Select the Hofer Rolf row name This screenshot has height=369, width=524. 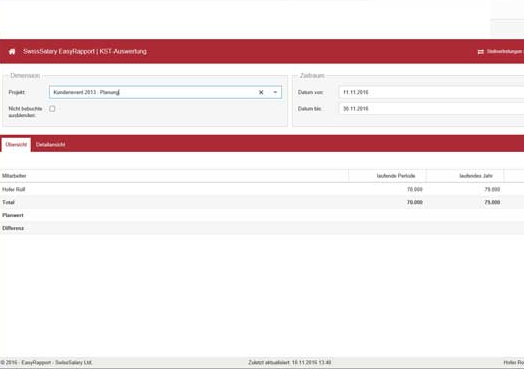click(14, 190)
